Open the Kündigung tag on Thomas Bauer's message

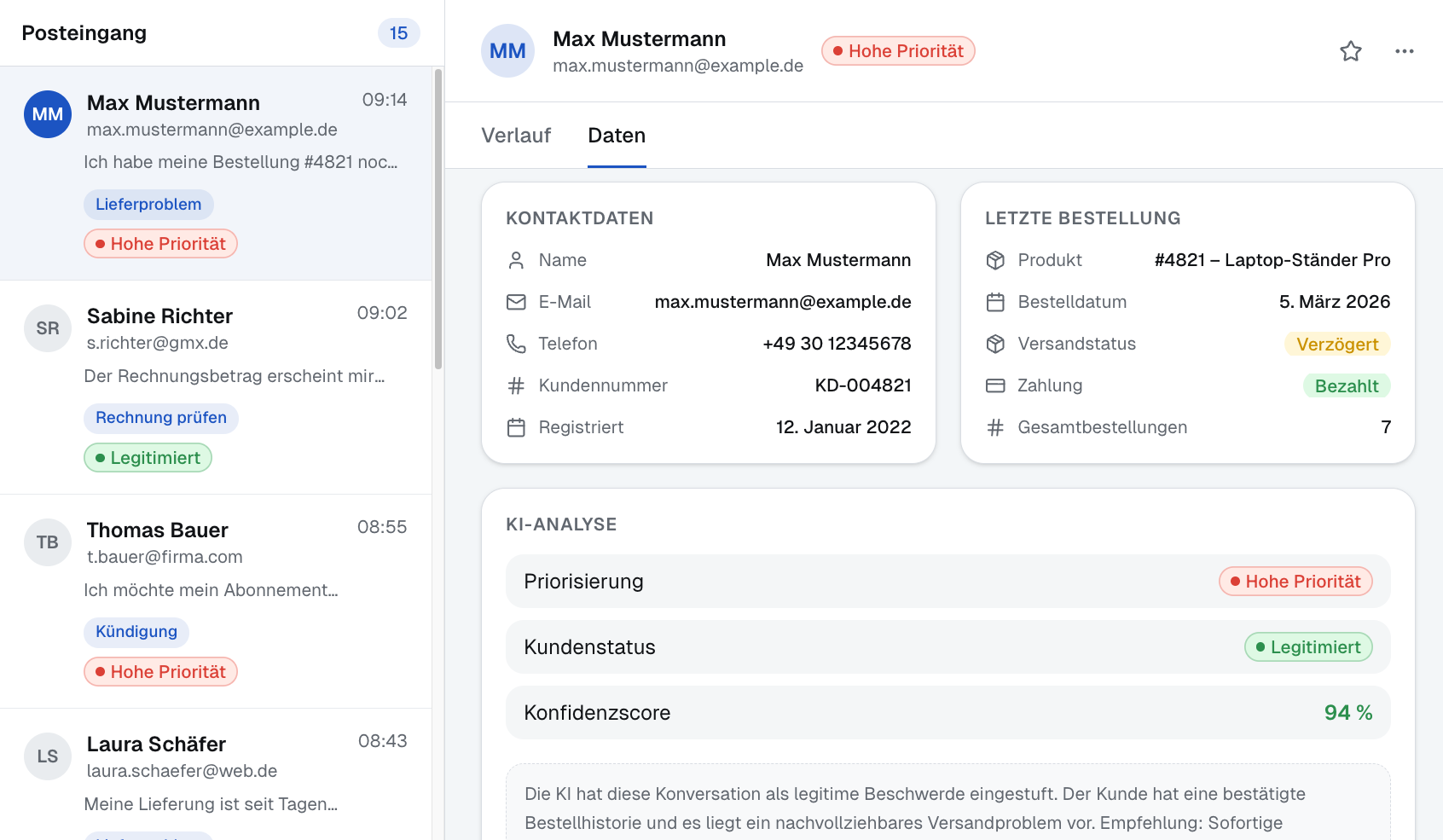(x=136, y=631)
